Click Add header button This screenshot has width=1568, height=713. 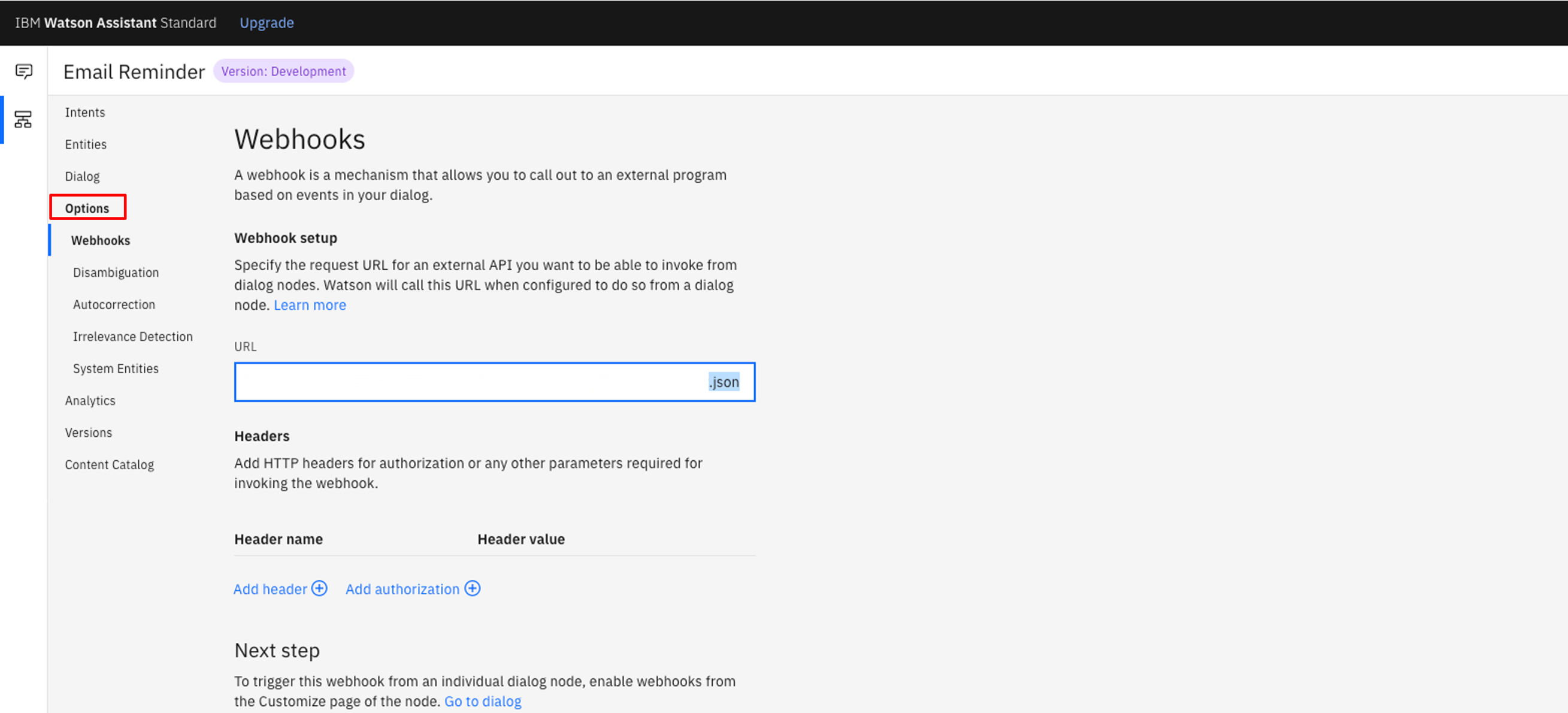280,588
